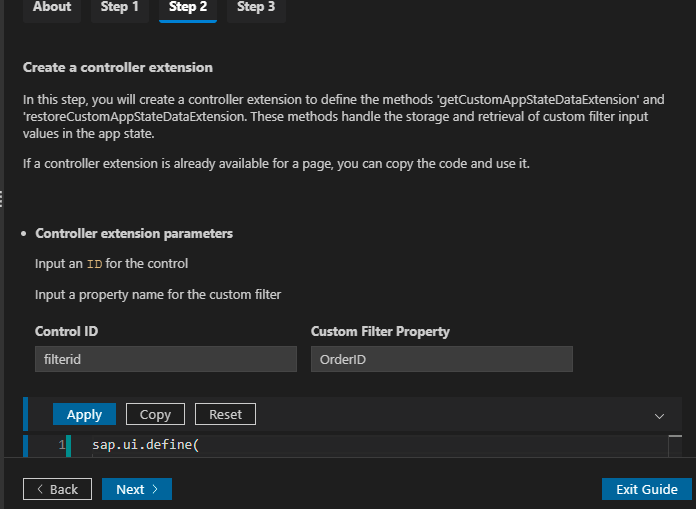Viewport: 696px width, 509px height.
Task: Go to the Step 3 tab
Action: (256, 8)
